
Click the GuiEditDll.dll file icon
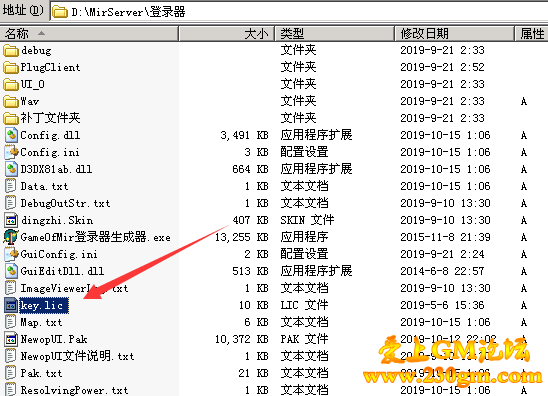(11, 271)
